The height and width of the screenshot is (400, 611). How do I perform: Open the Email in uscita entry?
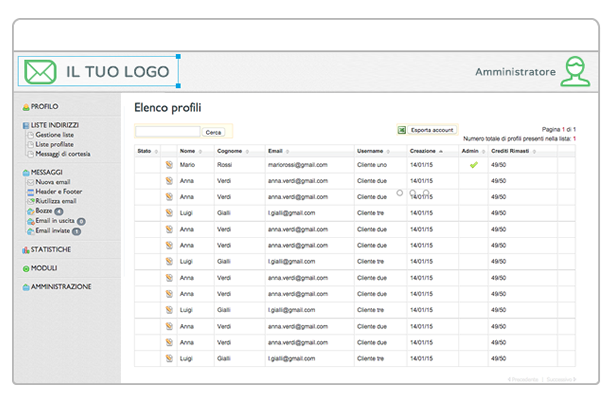point(55,221)
